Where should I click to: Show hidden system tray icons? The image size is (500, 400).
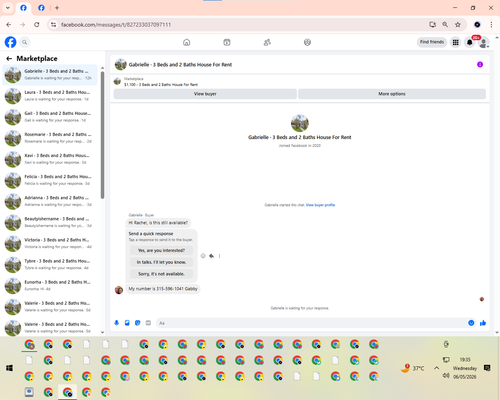437,368
